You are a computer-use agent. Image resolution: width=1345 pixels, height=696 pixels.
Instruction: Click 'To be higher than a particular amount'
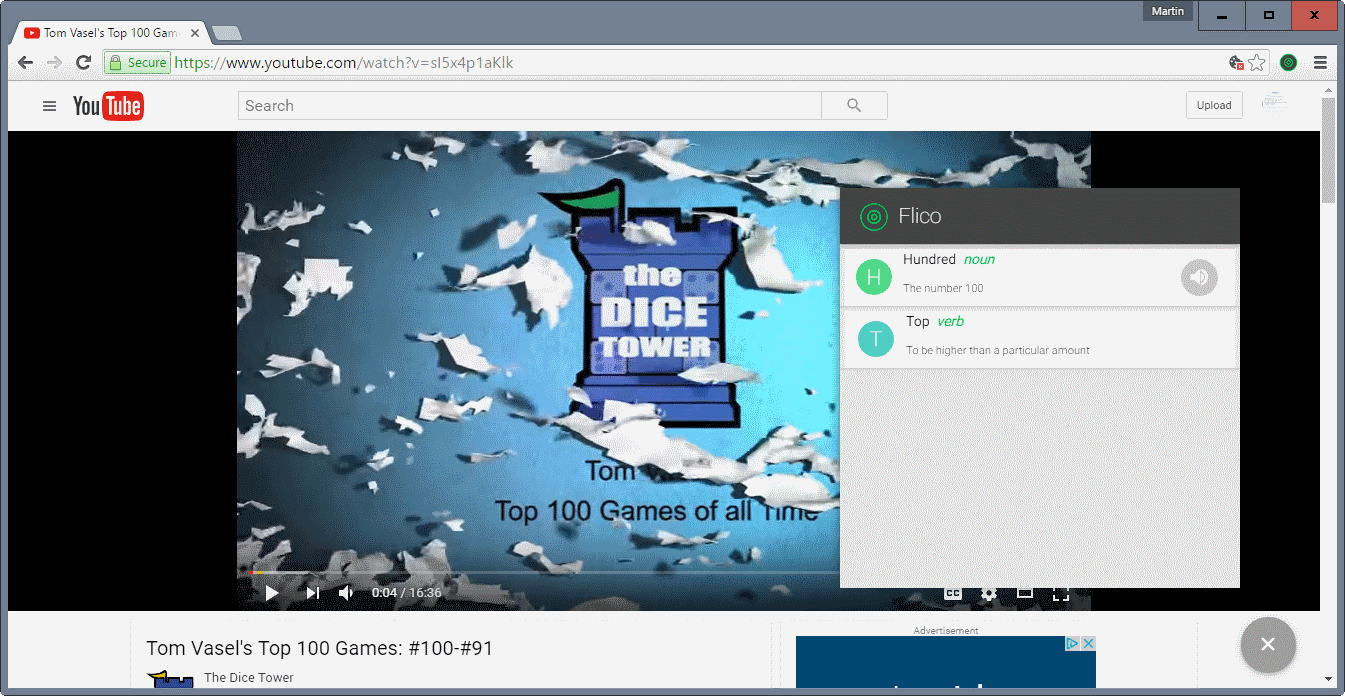coord(998,350)
